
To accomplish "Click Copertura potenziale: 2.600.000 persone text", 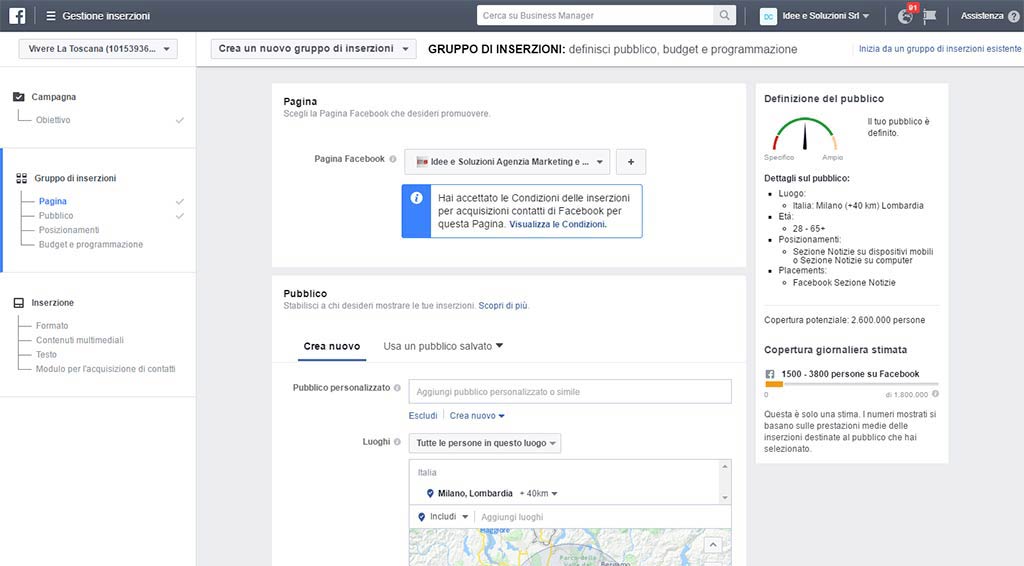I will coord(844,320).
